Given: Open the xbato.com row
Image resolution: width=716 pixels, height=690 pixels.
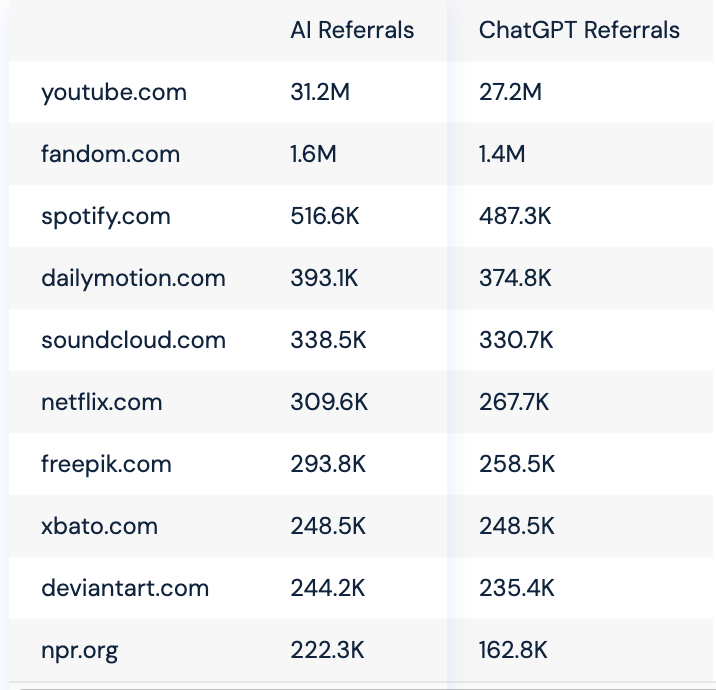Looking at the screenshot, I should [100, 526].
